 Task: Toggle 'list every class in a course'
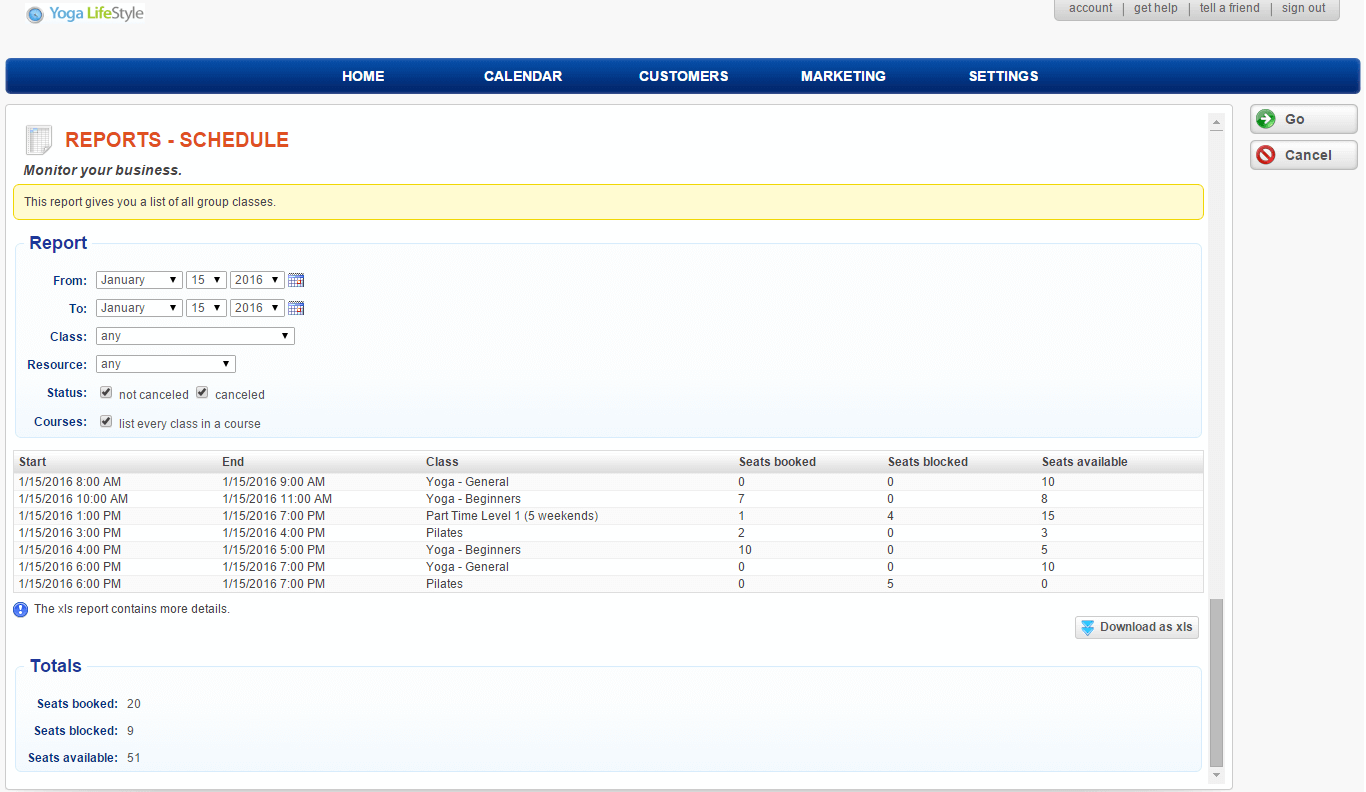(106, 420)
